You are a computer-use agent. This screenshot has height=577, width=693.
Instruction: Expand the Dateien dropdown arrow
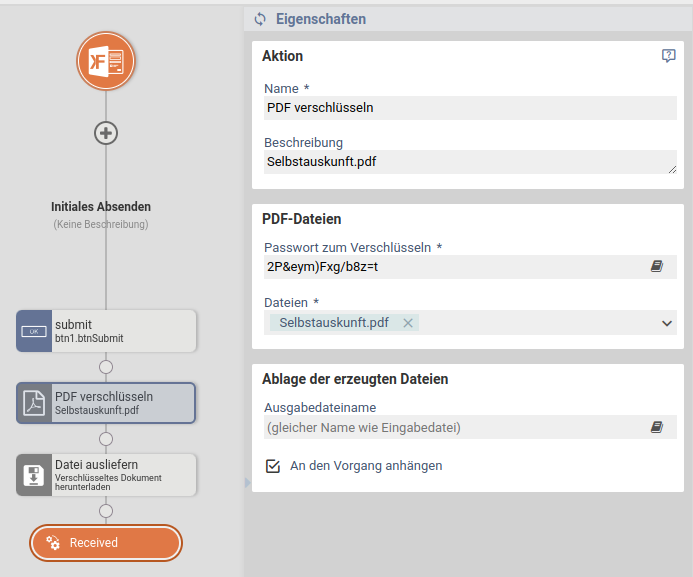tap(667, 323)
